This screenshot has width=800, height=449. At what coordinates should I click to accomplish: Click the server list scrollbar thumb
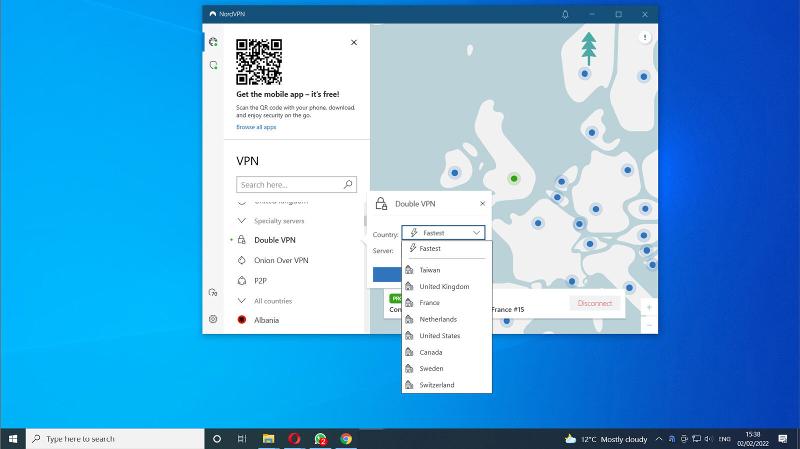(x=365, y=219)
